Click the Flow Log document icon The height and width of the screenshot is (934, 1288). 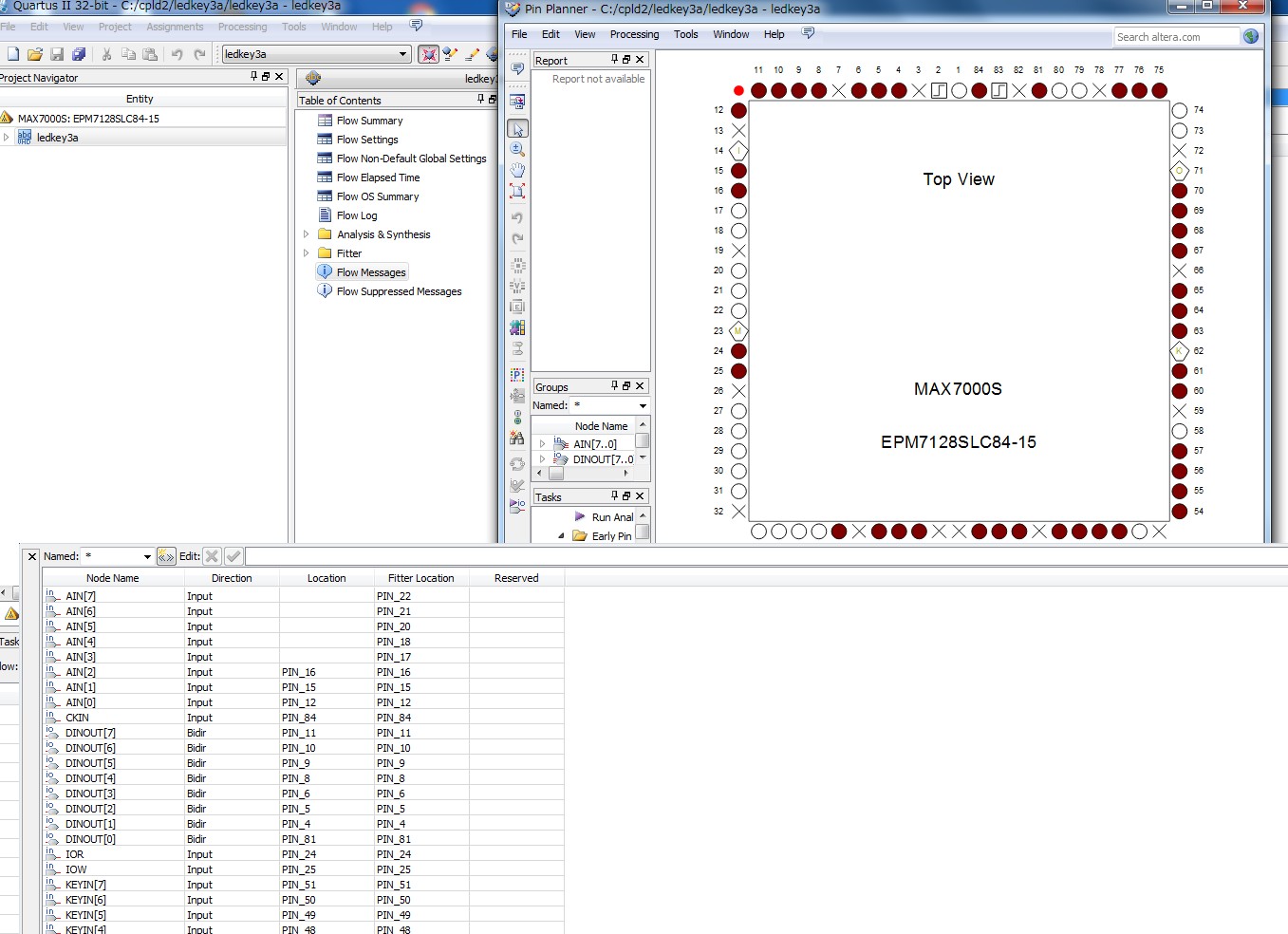325,215
